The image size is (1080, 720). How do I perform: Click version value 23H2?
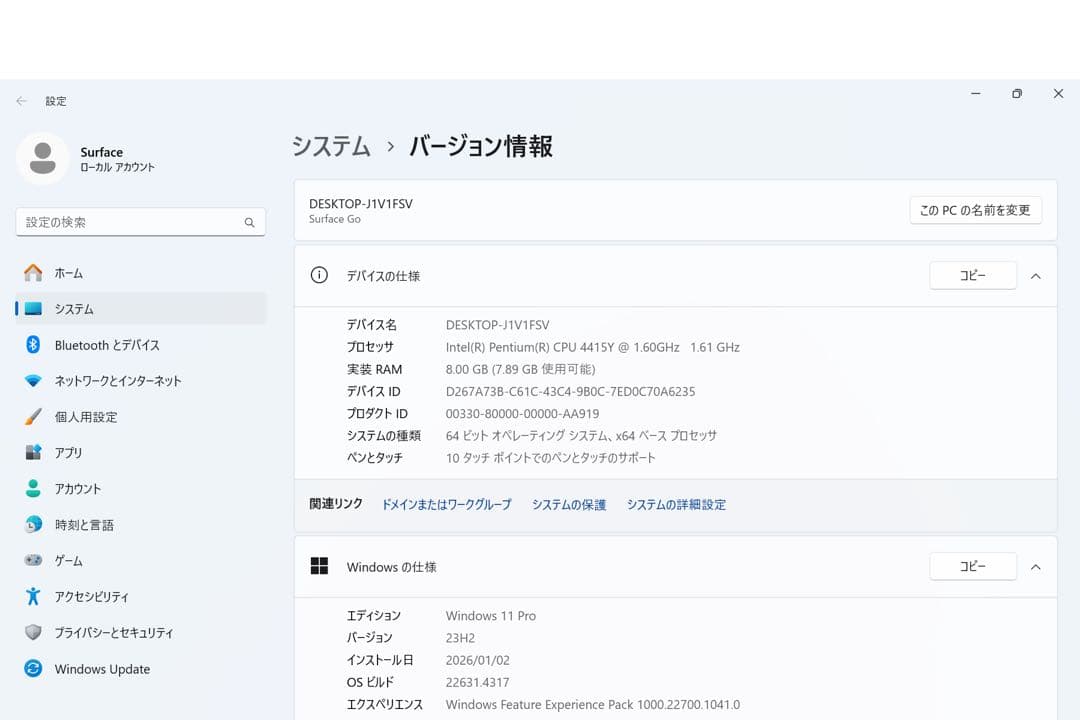pyautogui.click(x=460, y=637)
